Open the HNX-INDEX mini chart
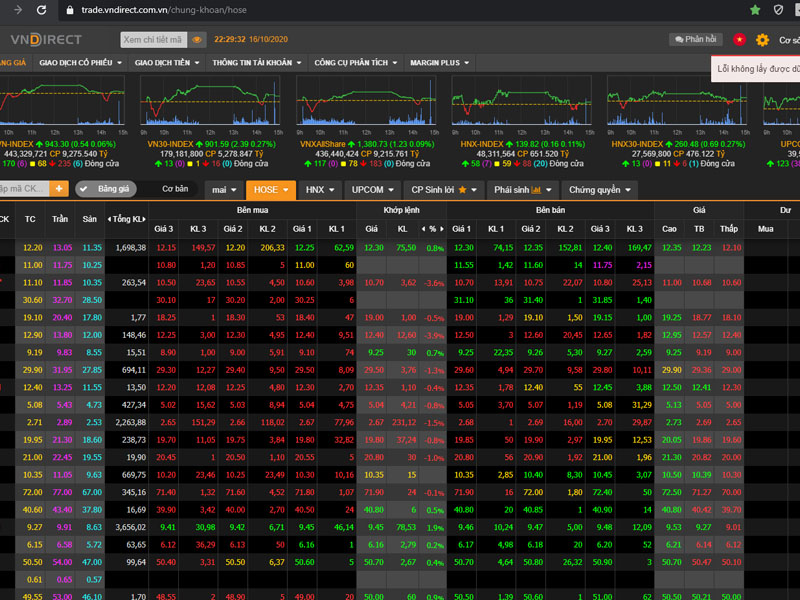This screenshot has height=600, width=800. click(521, 101)
